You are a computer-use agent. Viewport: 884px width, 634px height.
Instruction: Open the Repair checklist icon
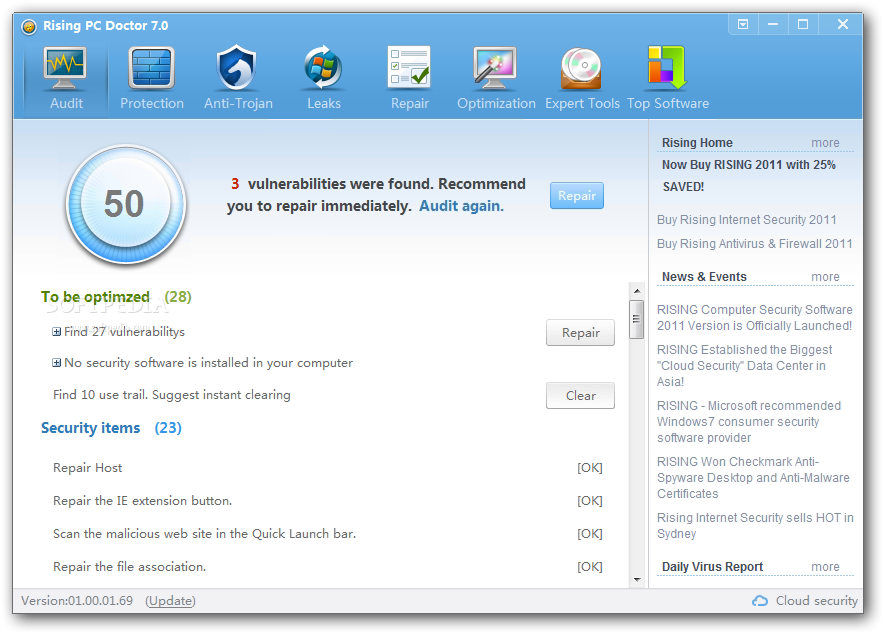(x=409, y=68)
